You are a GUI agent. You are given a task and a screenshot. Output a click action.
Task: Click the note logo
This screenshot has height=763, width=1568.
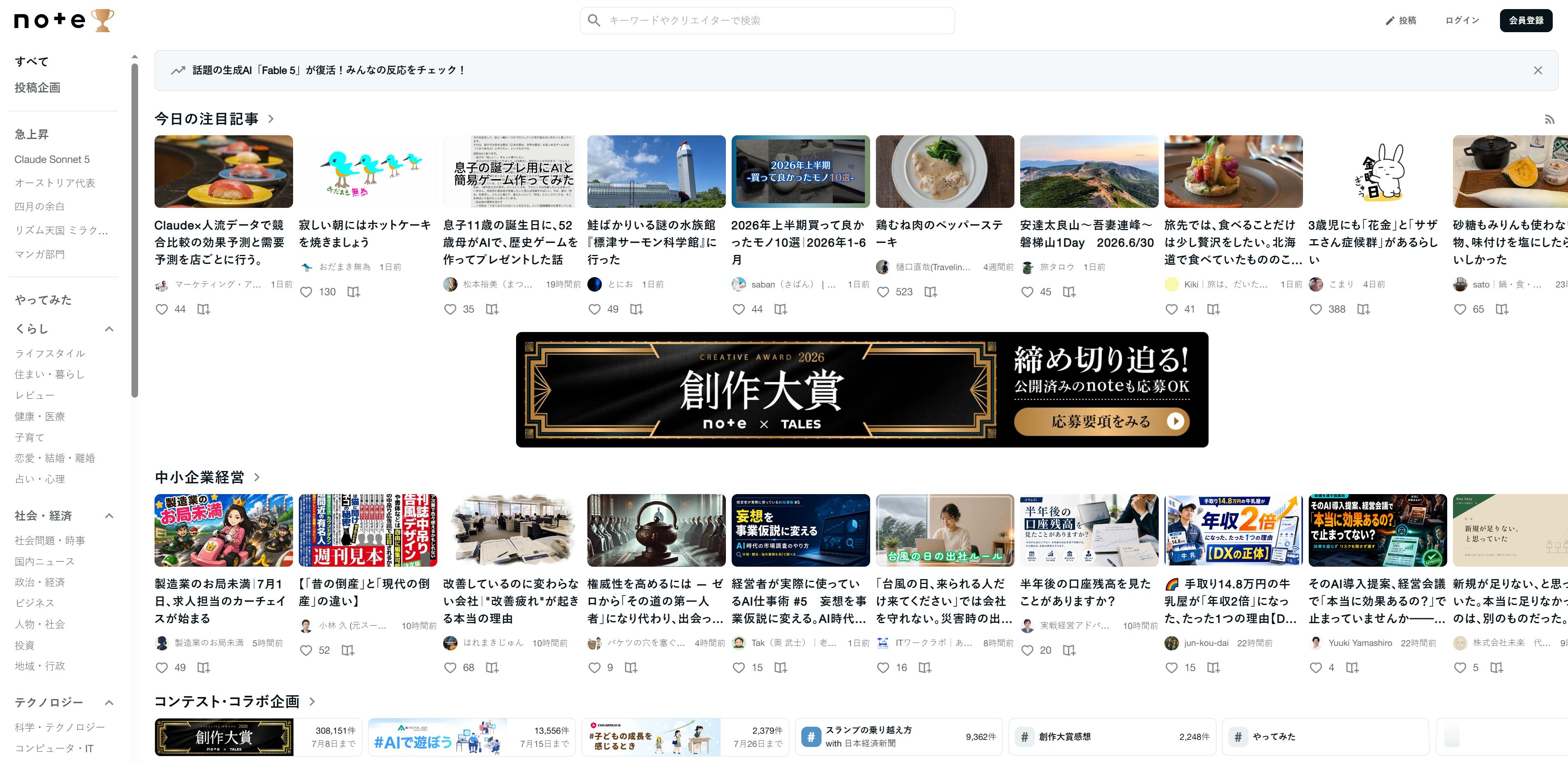(64, 21)
